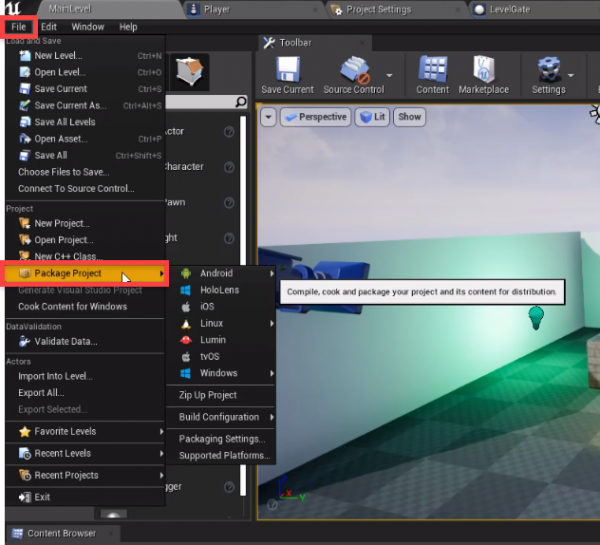
Task: Select New C++ Class entry
Action: [x=85, y=256]
